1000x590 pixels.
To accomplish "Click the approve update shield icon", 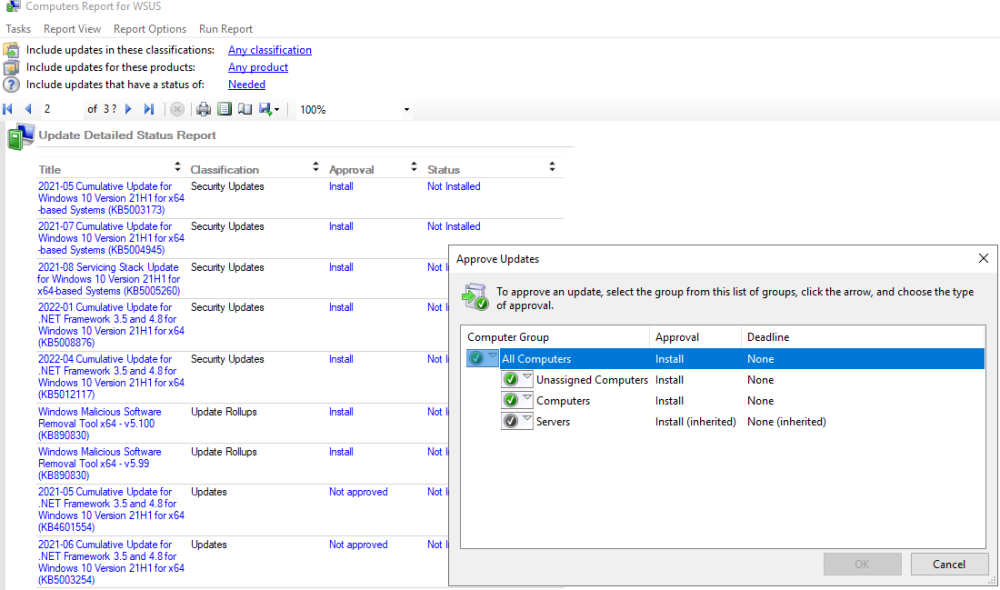I will (475, 297).
